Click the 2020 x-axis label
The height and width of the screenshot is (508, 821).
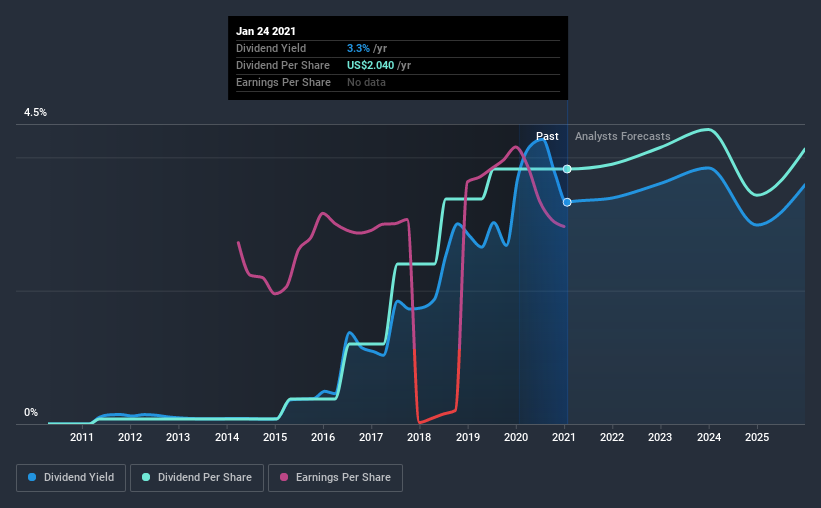[516, 437]
